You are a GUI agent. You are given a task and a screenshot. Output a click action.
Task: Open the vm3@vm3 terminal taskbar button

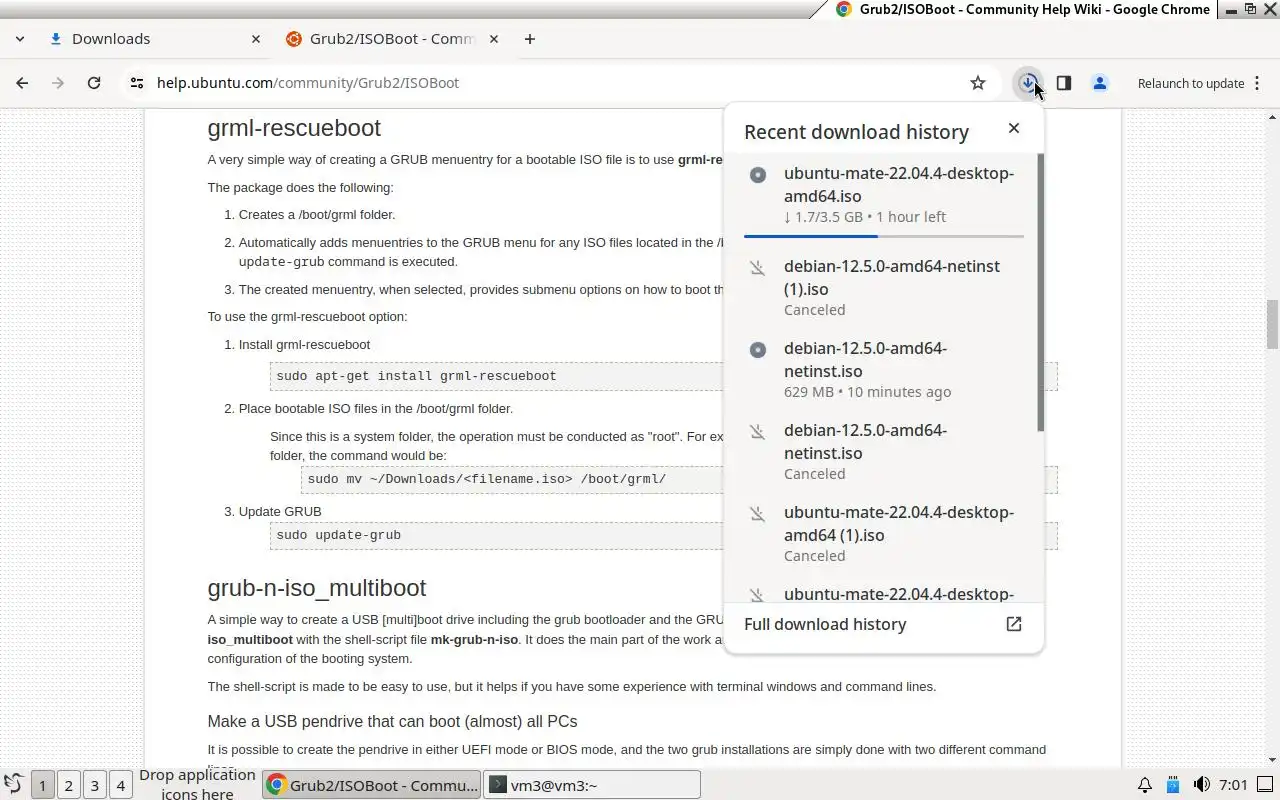[x=592, y=785]
